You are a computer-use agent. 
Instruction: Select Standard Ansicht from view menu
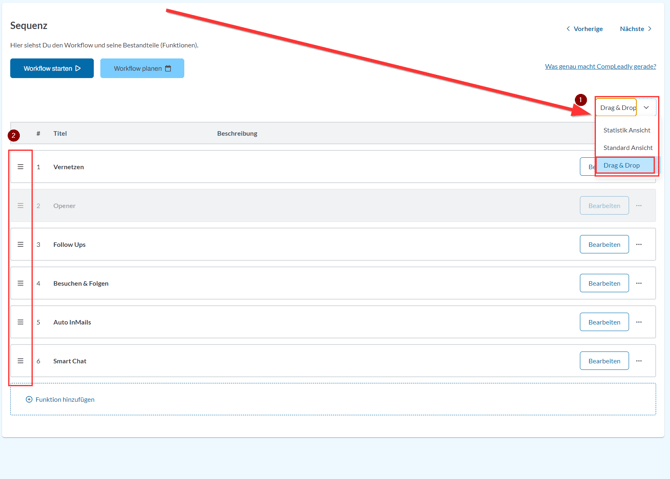627,148
